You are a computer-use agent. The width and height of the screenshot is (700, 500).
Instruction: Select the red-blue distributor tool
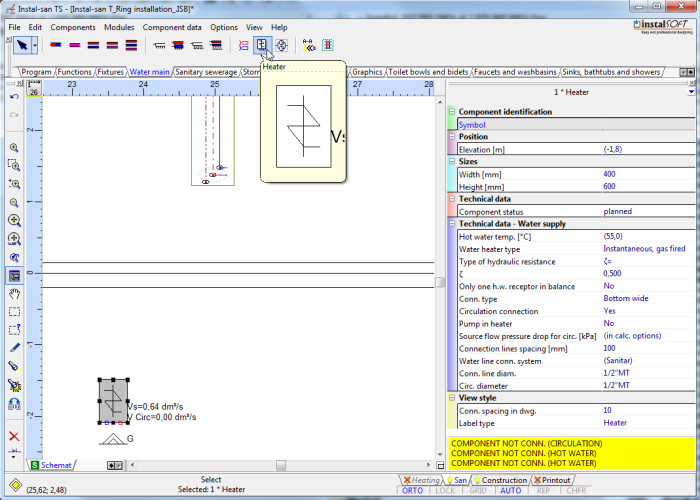pyautogui.click(x=178, y=45)
